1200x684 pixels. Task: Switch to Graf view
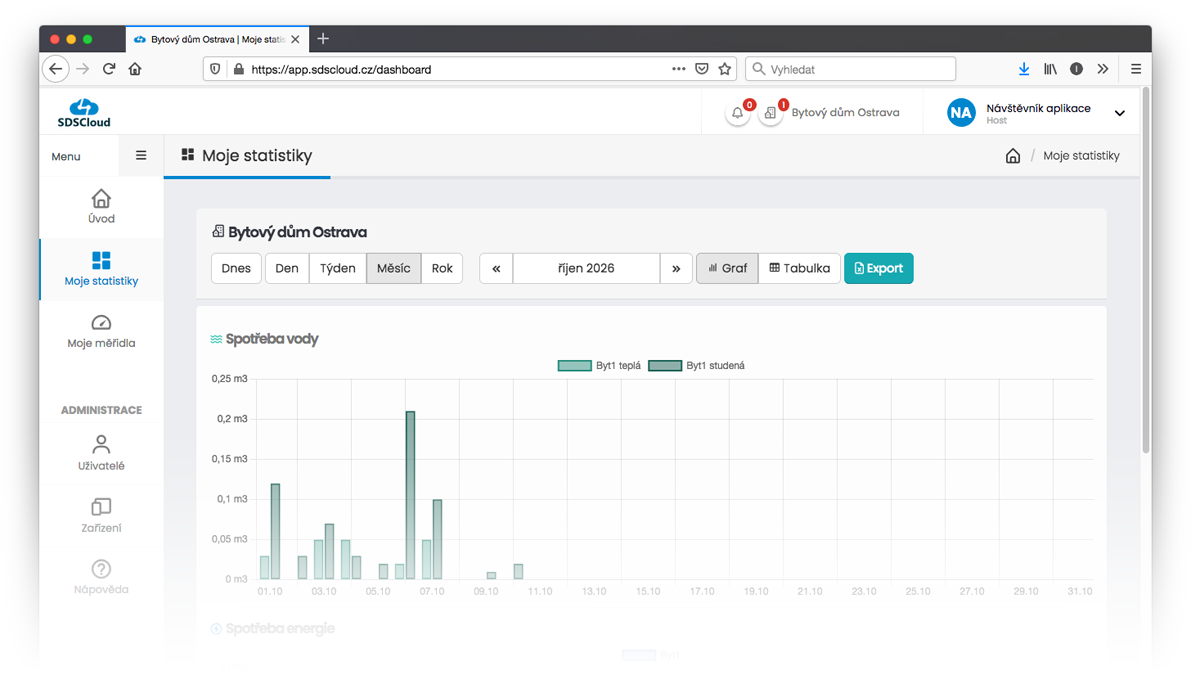[727, 268]
